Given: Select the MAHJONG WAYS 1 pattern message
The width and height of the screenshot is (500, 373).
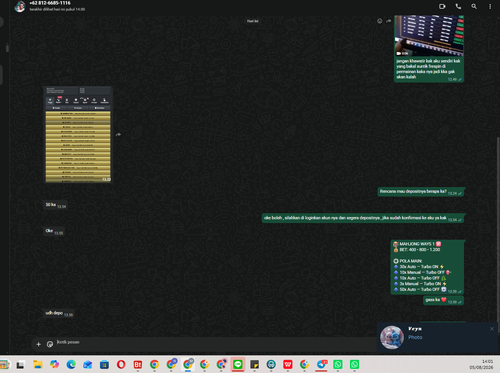Looking at the screenshot, I should [x=427, y=267].
